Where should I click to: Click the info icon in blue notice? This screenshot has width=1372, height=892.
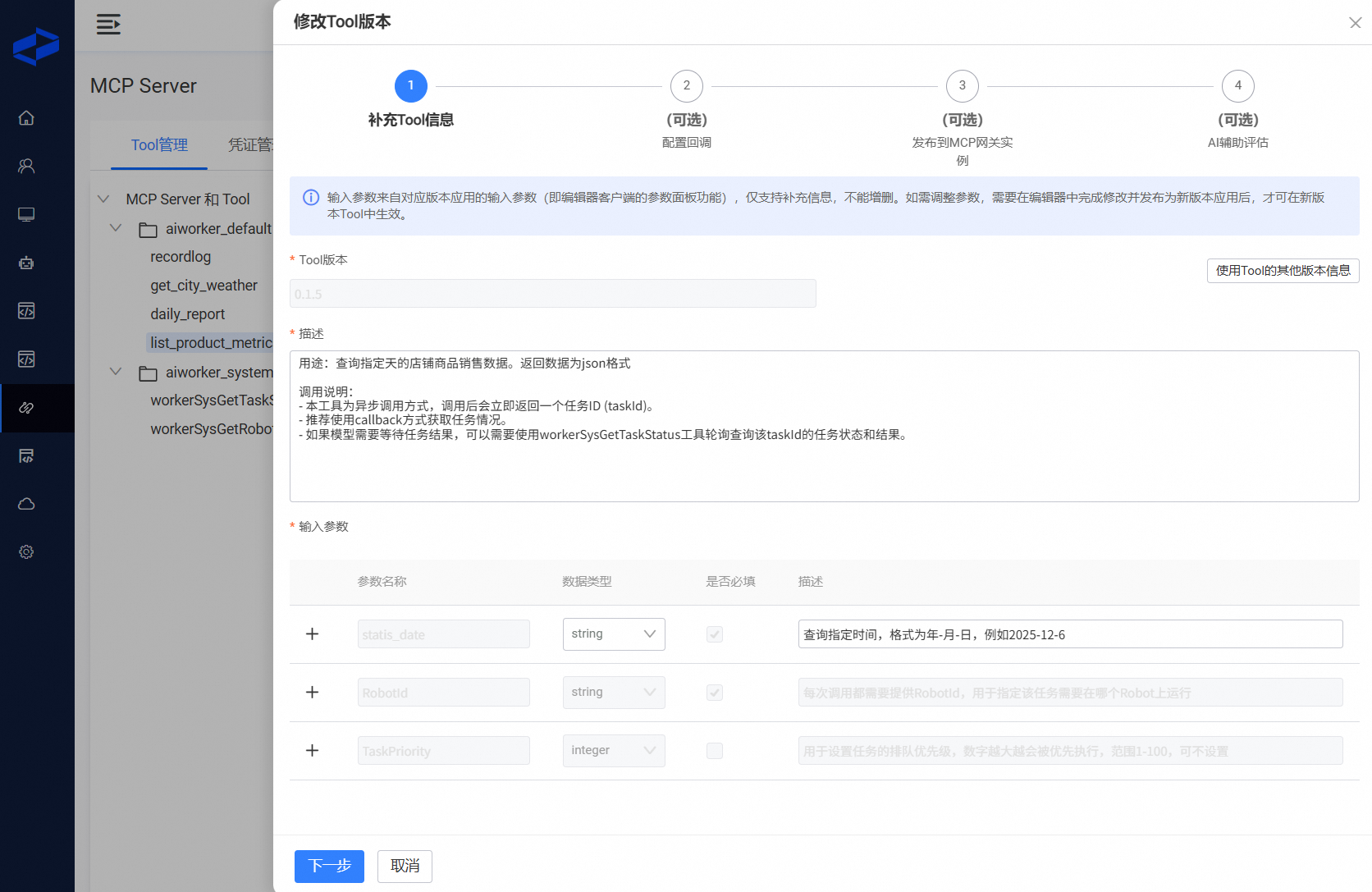click(x=311, y=198)
